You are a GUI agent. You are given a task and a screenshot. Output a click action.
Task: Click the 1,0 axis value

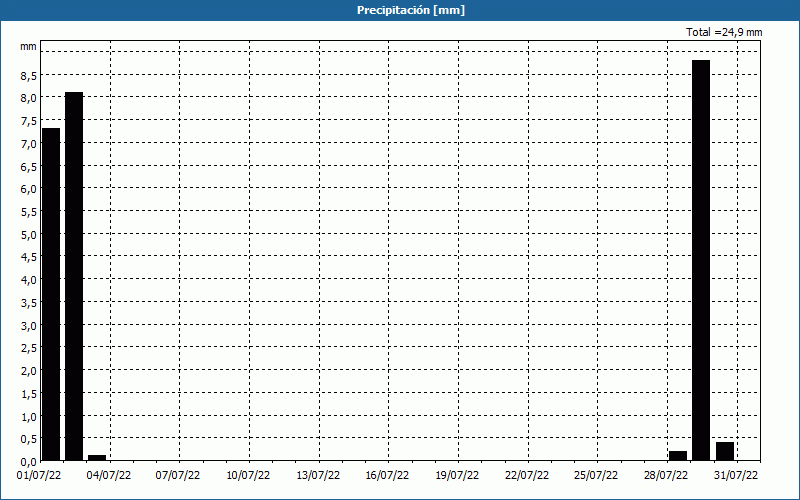coord(29,417)
